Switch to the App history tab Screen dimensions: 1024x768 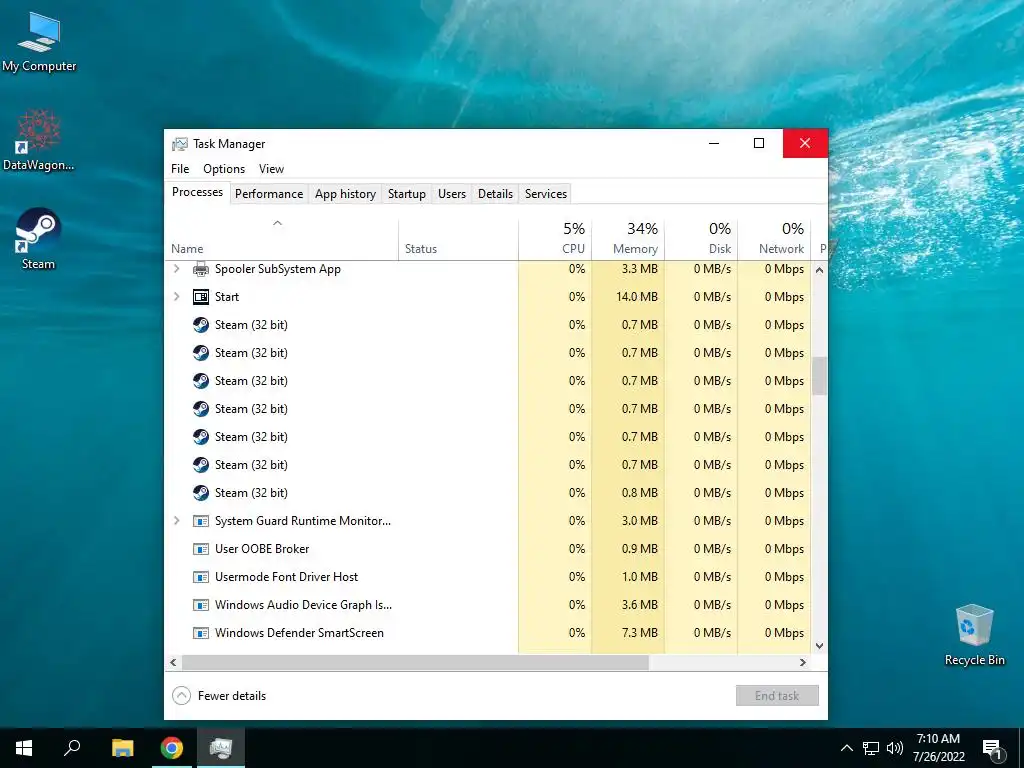tap(345, 194)
